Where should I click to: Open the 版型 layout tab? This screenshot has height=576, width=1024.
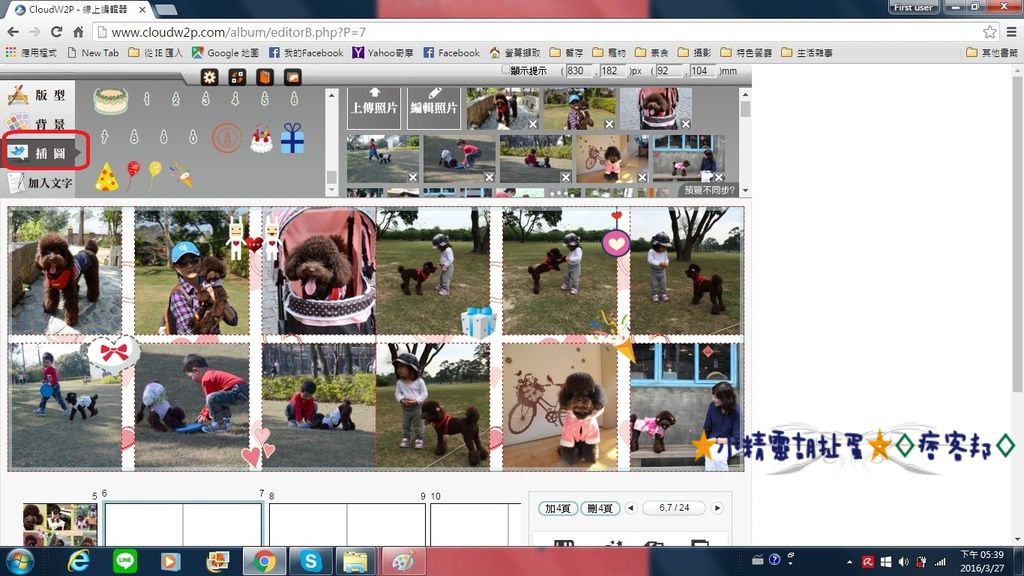click(38, 95)
